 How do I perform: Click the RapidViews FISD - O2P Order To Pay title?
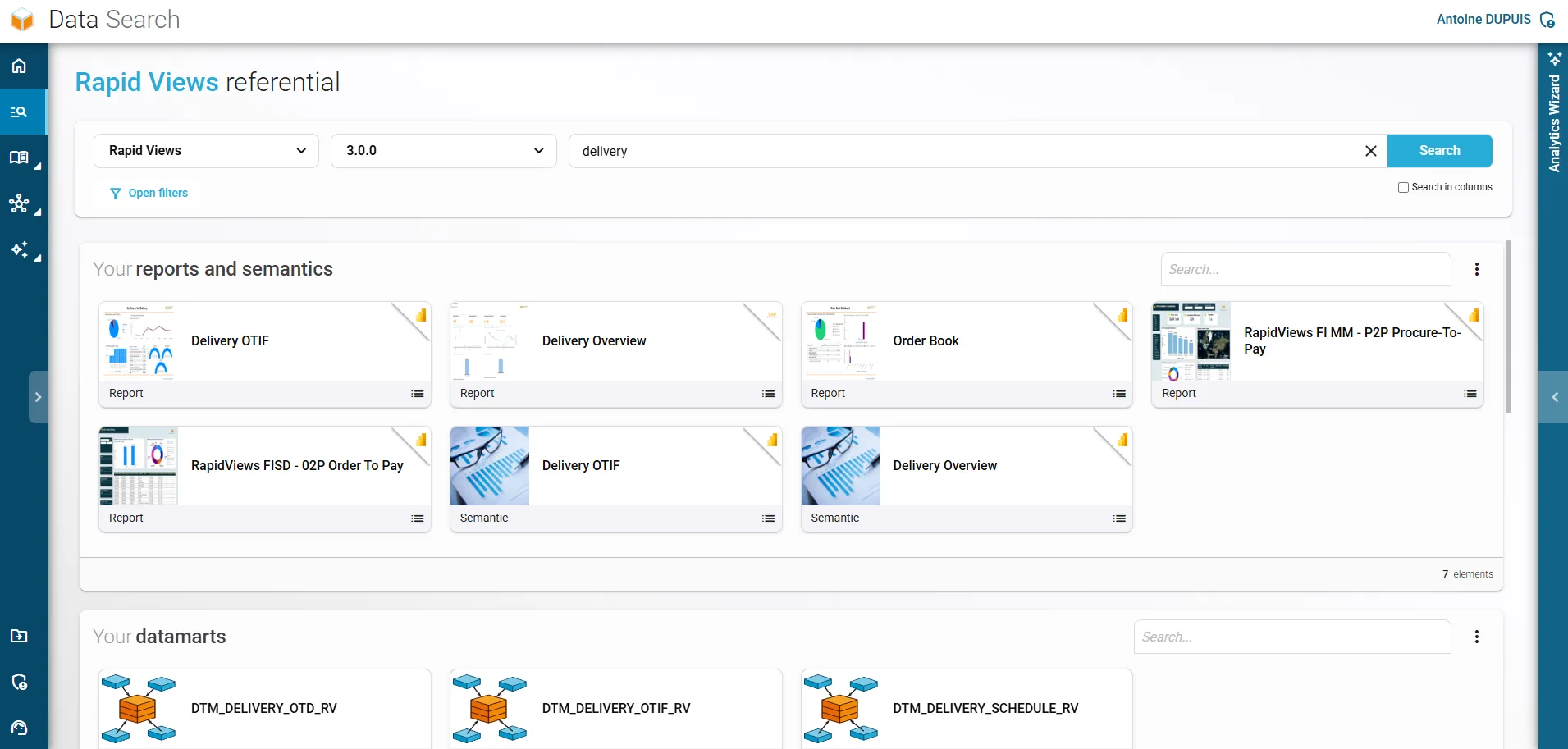pos(297,466)
